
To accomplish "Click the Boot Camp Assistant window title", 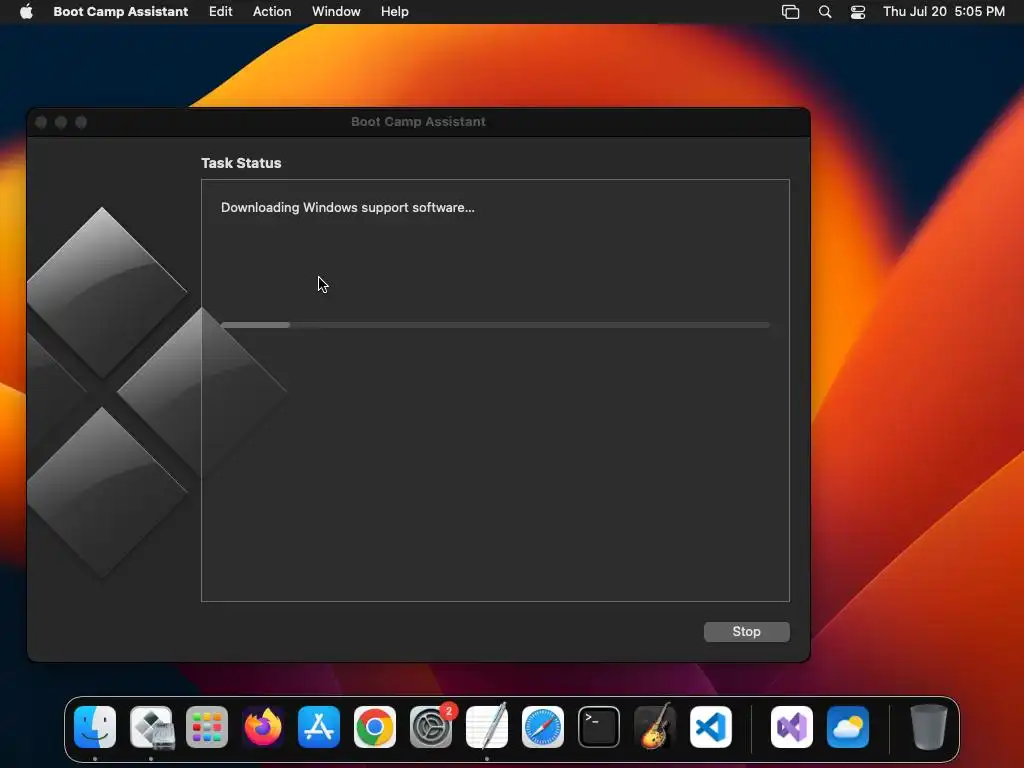I will pos(419,121).
